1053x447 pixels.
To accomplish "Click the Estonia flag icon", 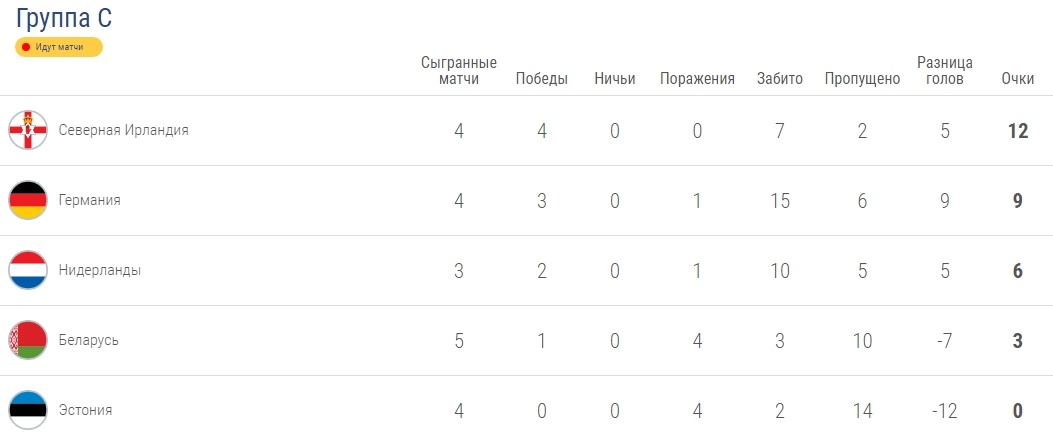I will pos(28,409).
